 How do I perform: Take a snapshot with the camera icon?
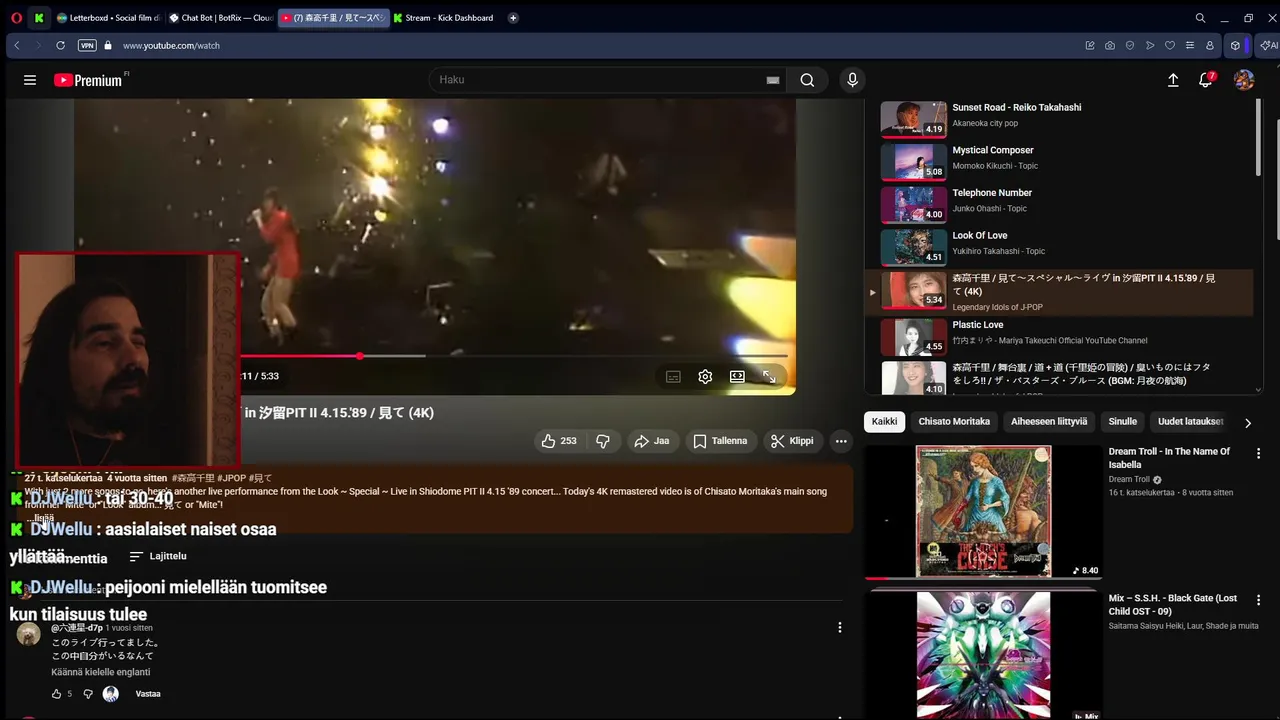pyautogui.click(x=1110, y=45)
